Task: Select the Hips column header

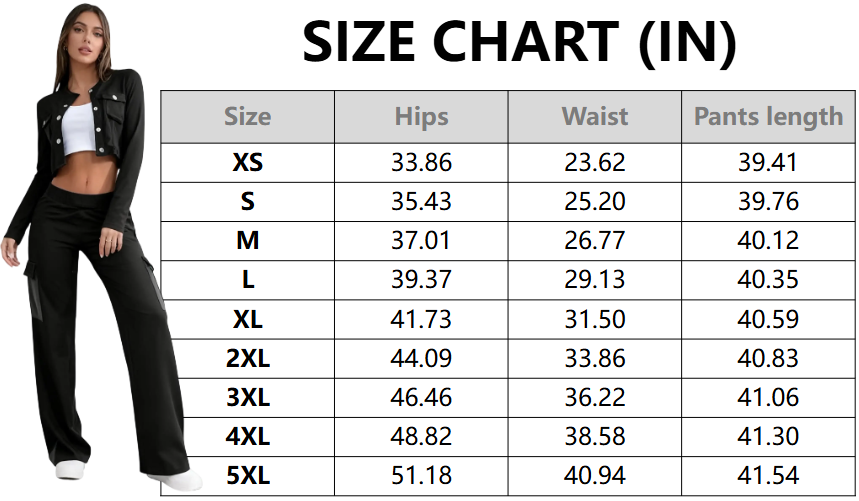Action: [421, 116]
